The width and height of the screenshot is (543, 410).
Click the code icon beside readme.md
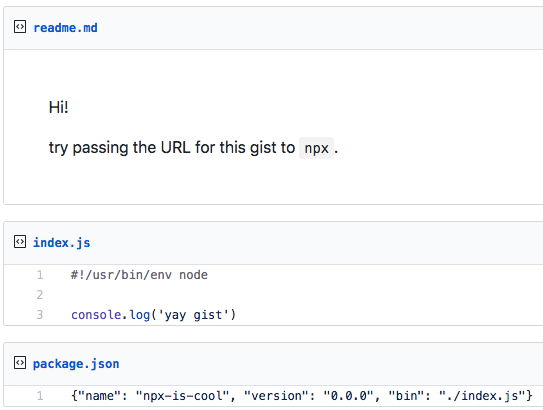pos(20,27)
